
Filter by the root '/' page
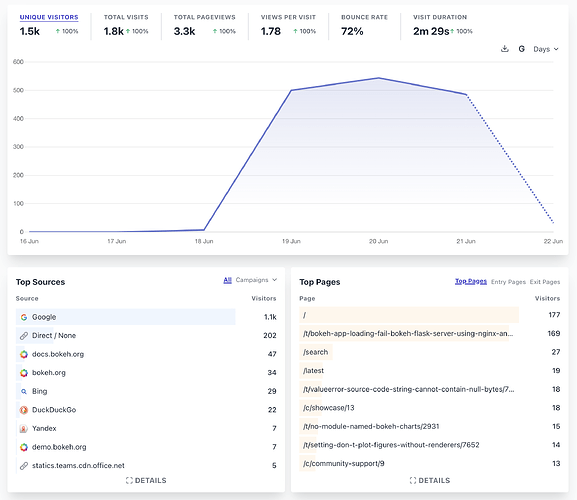coord(430,315)
